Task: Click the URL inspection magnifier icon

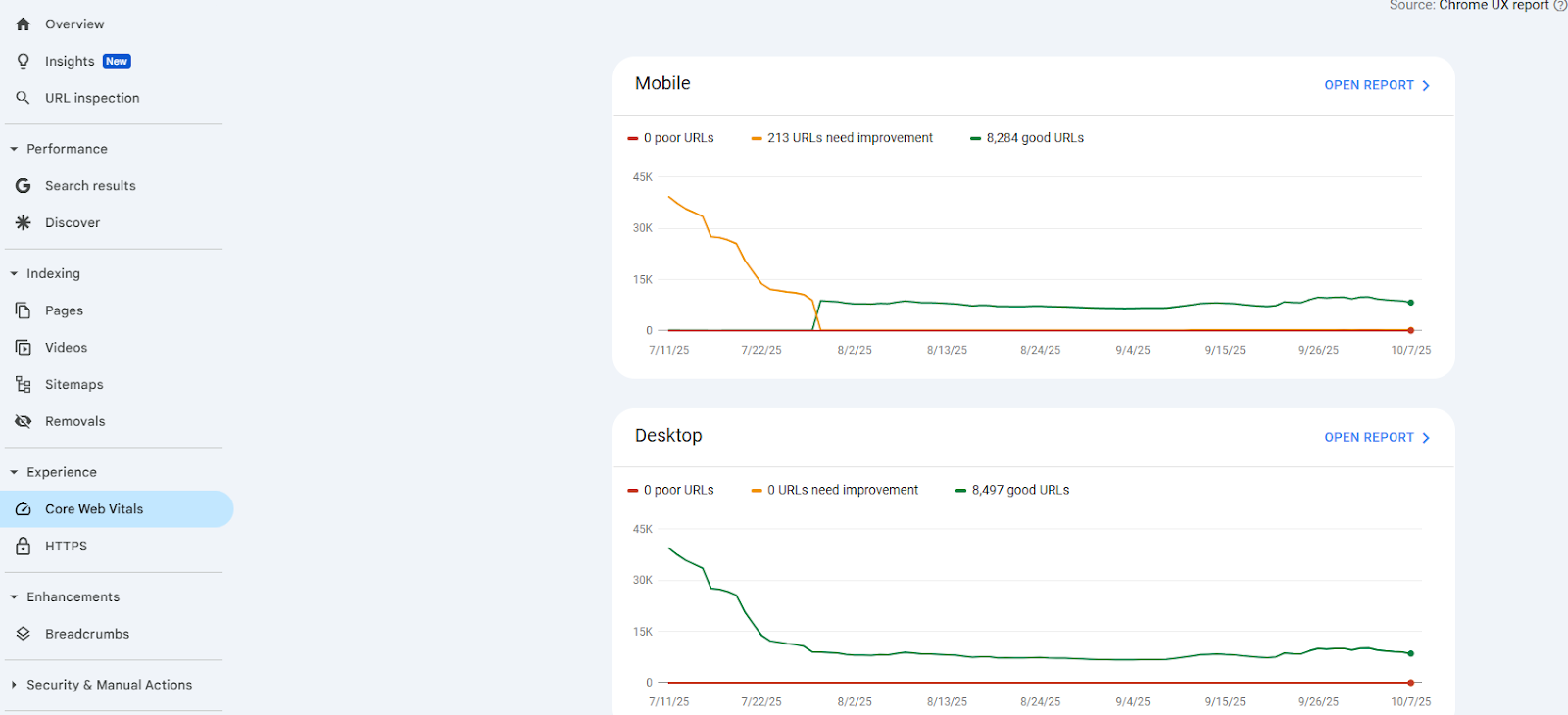Action: (x=24, y=98)
